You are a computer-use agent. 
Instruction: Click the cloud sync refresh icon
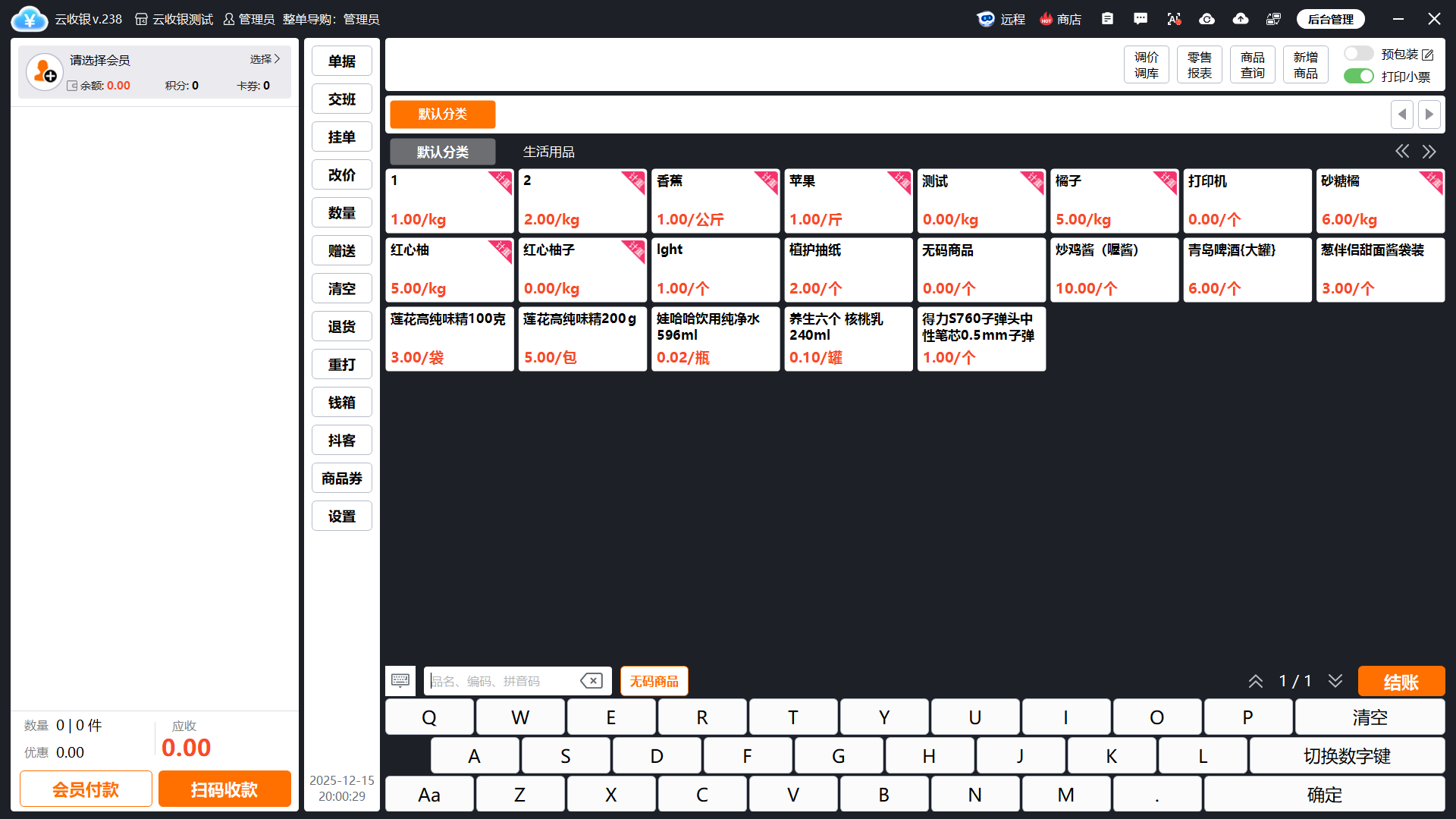[x=1207, y=19]
